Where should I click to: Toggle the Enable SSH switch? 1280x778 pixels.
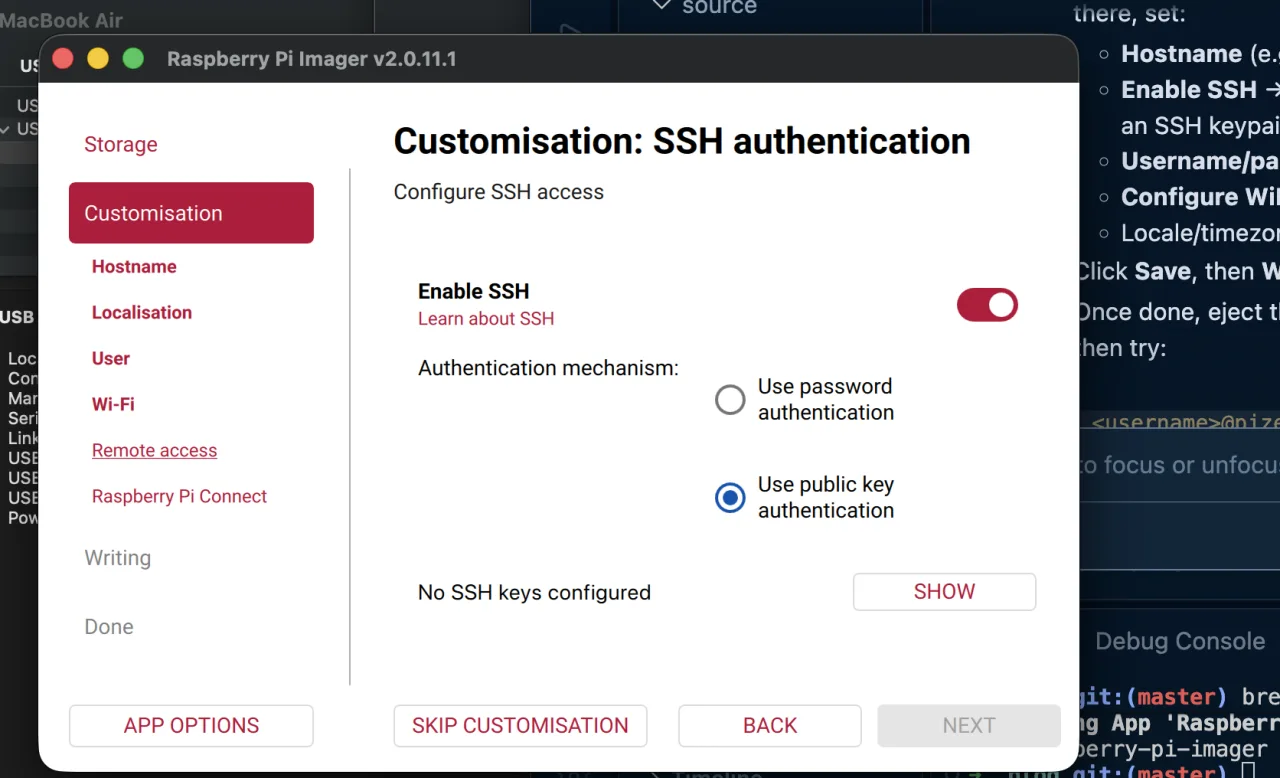point(987,305)
